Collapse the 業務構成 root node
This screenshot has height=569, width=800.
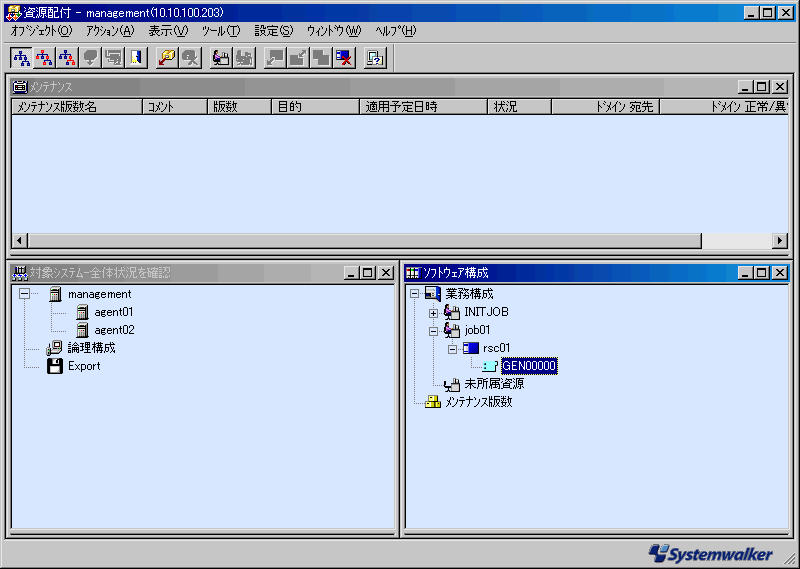414,293
